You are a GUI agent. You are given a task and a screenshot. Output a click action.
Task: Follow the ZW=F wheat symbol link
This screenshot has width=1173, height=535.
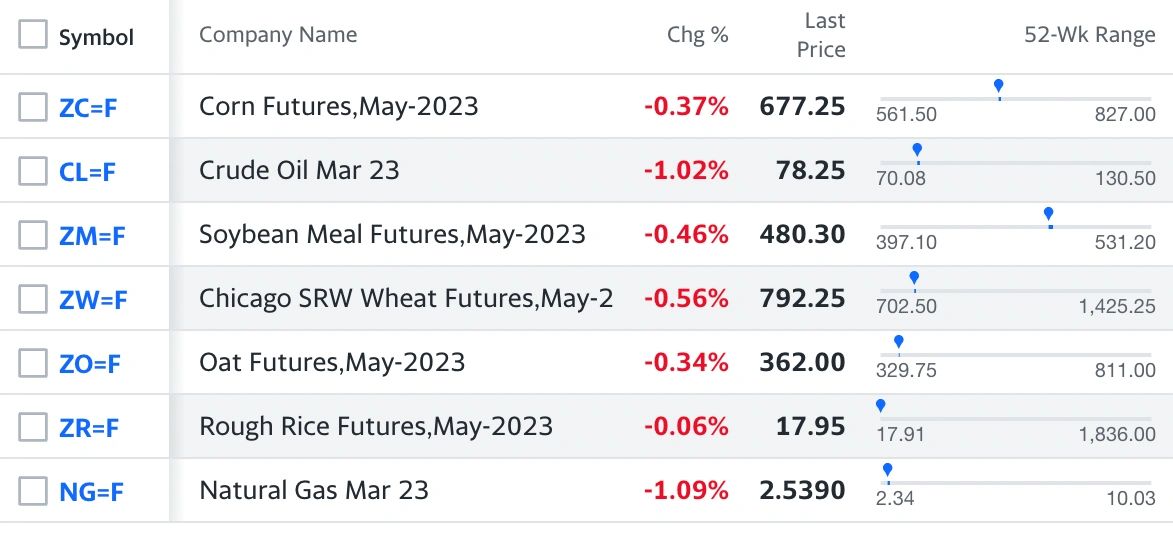coord(94,301)
